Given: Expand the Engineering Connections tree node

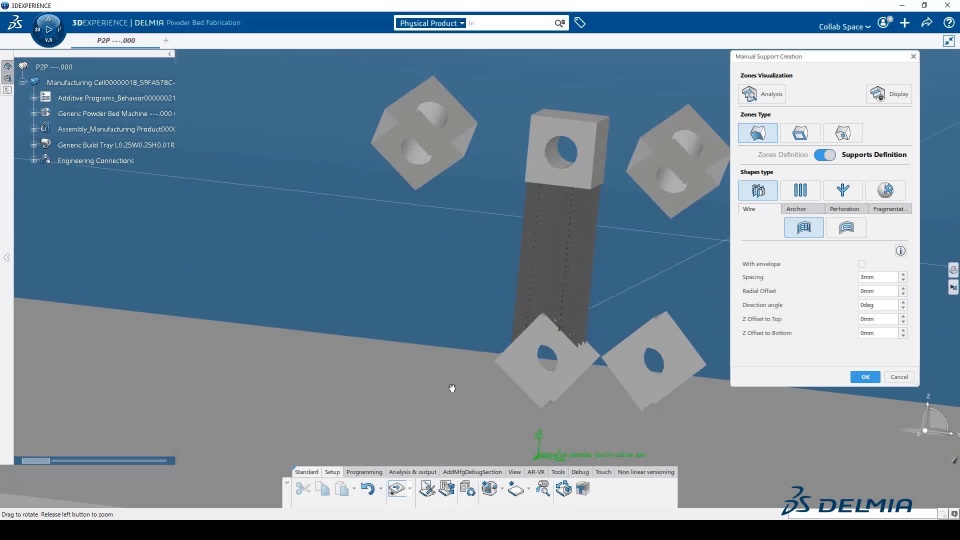Looking at the screenshot, I should pyautogui.click(x=34, y=160).
